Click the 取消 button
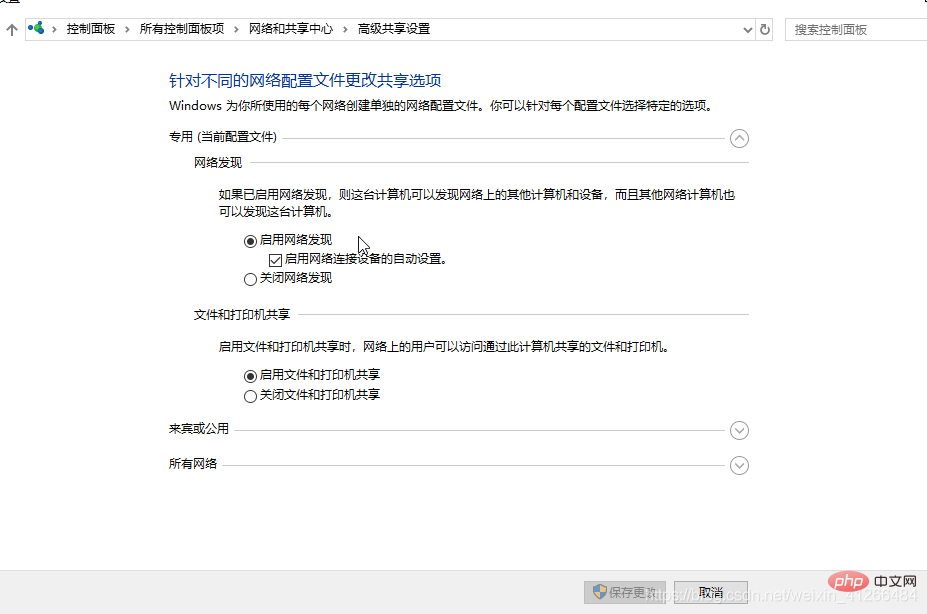The width and height of the screenshot is (927, 614). pyautogui.click(x=710, y=591)
